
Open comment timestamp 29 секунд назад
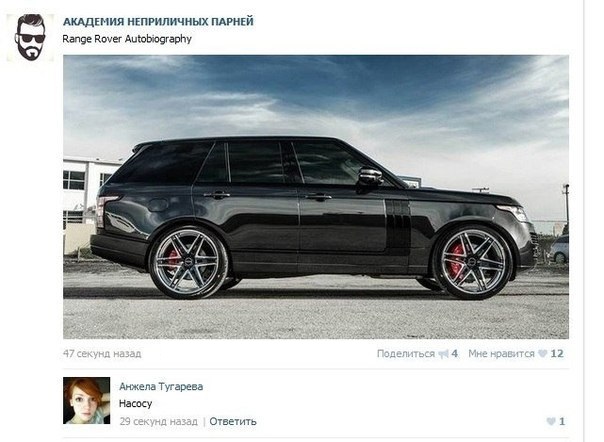click(158, 421)
